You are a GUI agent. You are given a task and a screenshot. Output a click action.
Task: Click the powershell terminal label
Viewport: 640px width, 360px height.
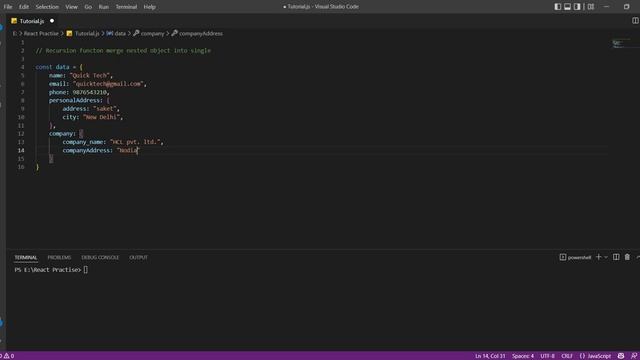(579, 258)
